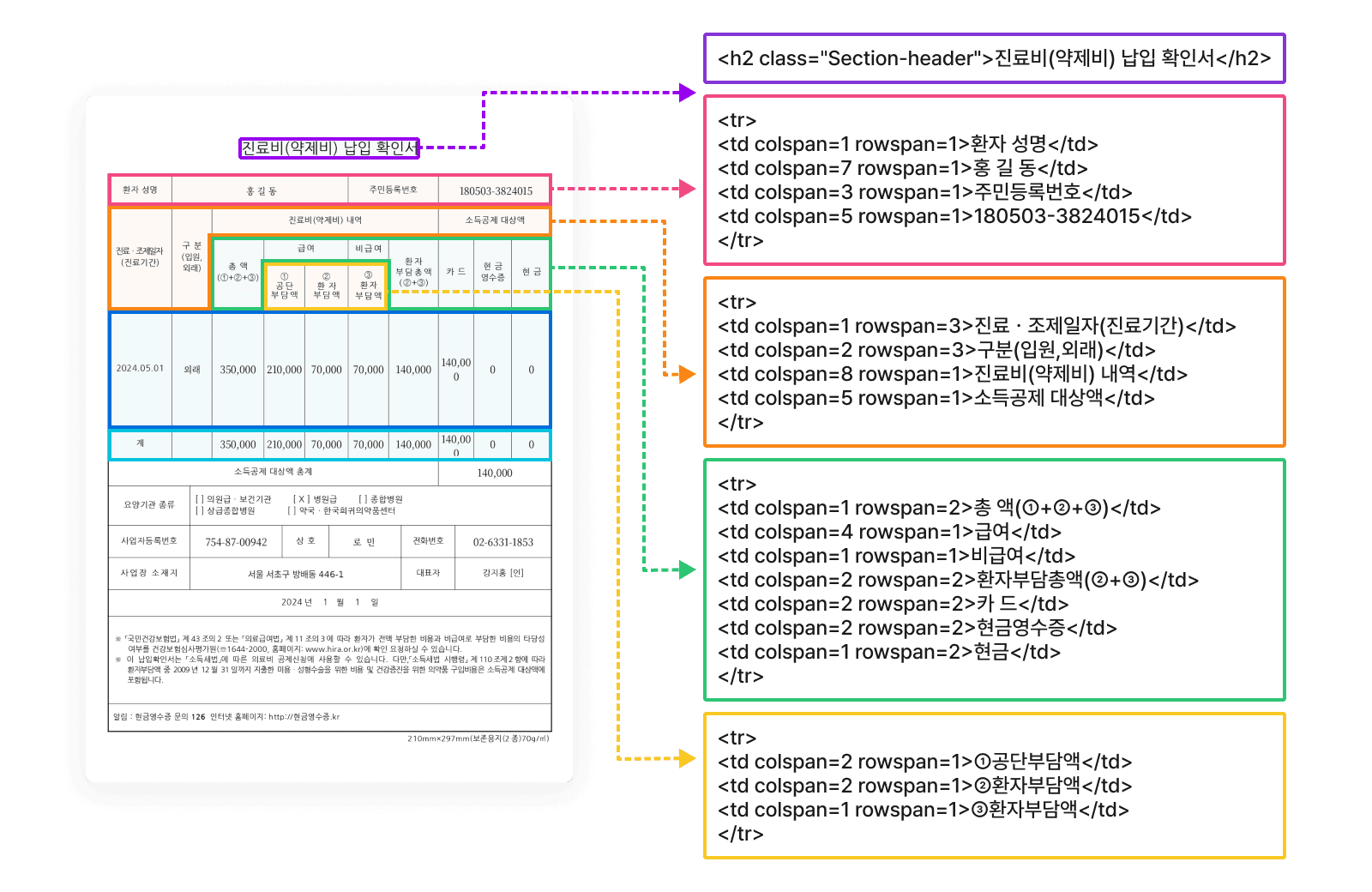This screenshot has height=892, width=1372.
Task: Click the '사업자등록번호' label cell
Action: point(149,540)
